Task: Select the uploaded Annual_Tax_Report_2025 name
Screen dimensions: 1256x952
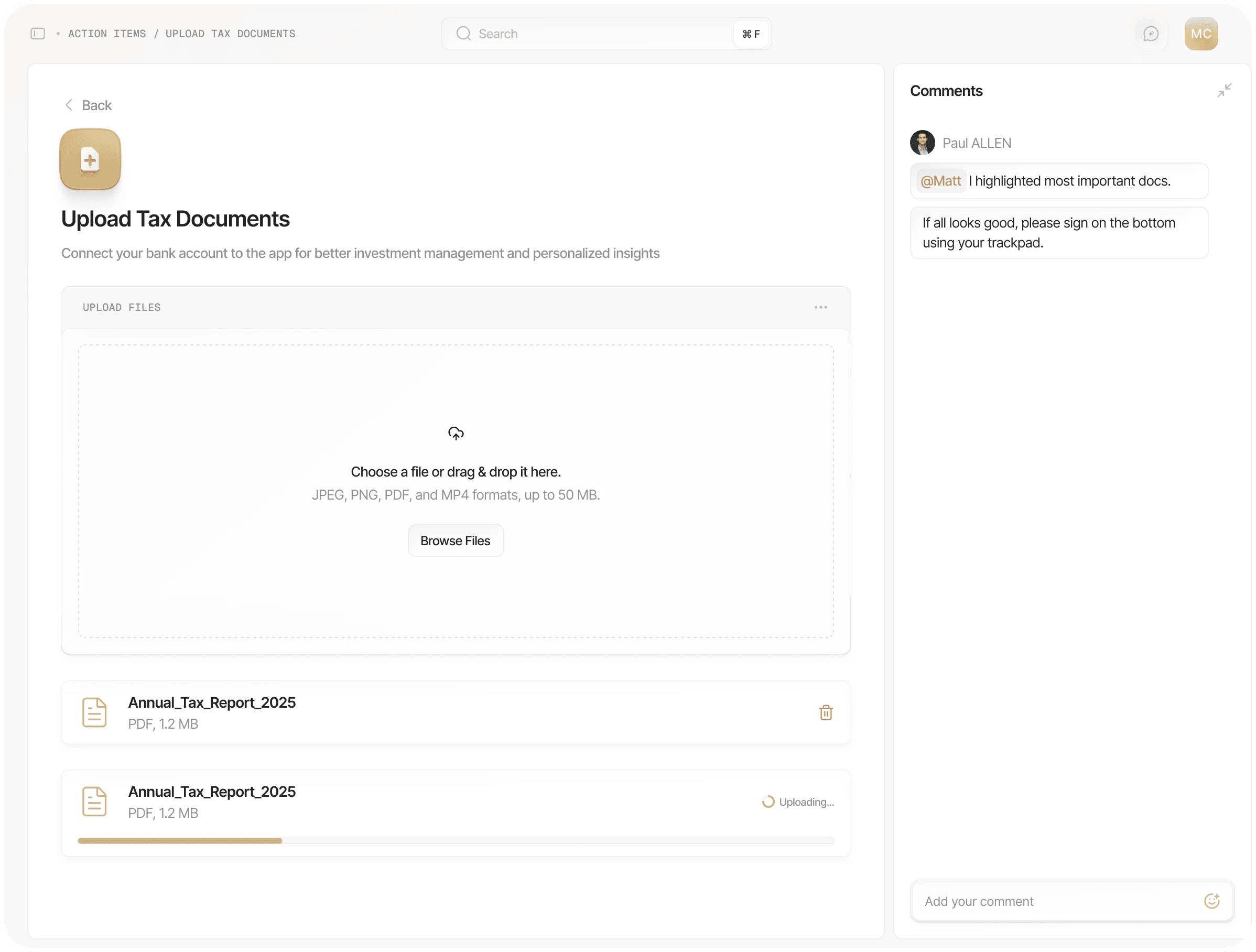Action: 212,703
